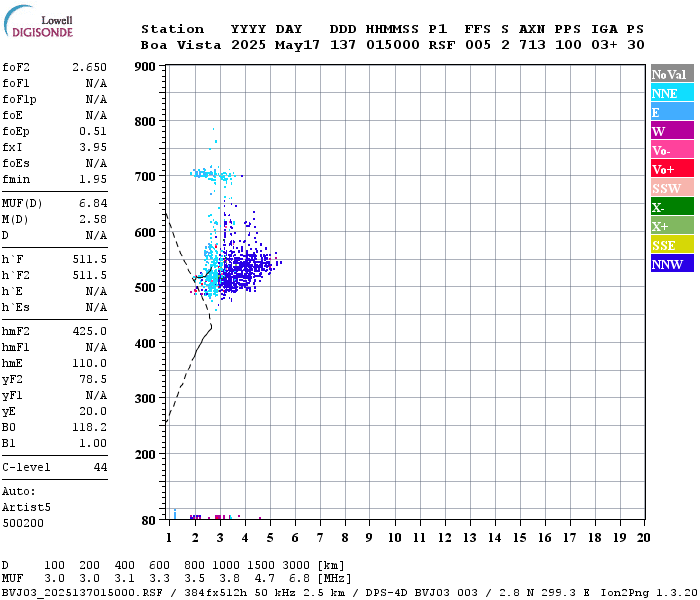Select the X+ light green legend swatch

click(x=672, y=226)
